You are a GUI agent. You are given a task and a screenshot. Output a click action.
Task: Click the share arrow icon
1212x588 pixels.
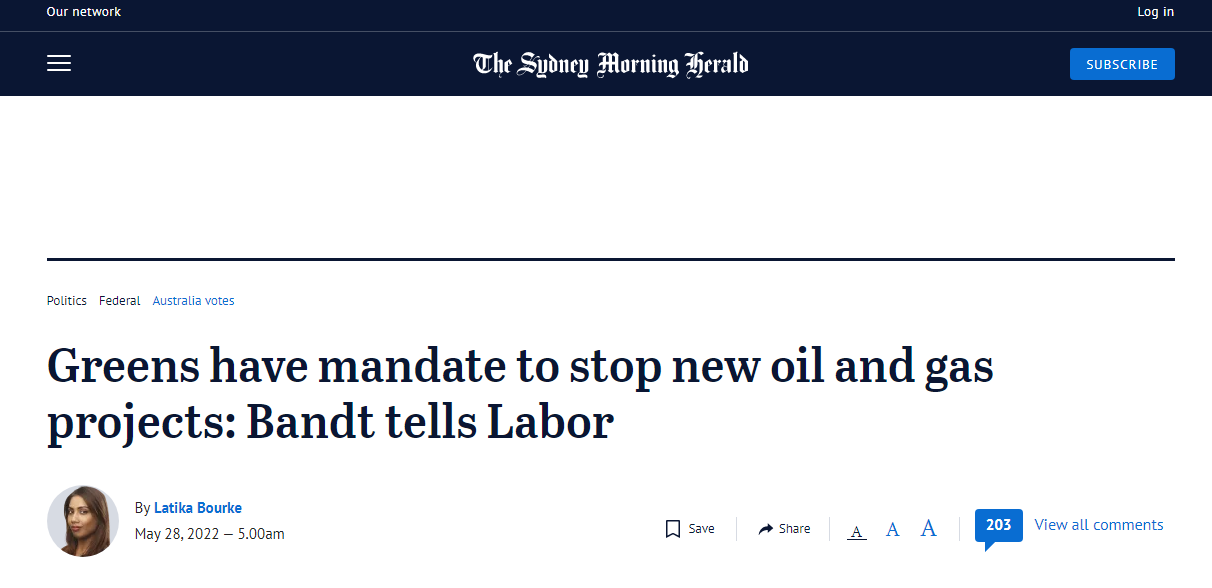[766, 529]
